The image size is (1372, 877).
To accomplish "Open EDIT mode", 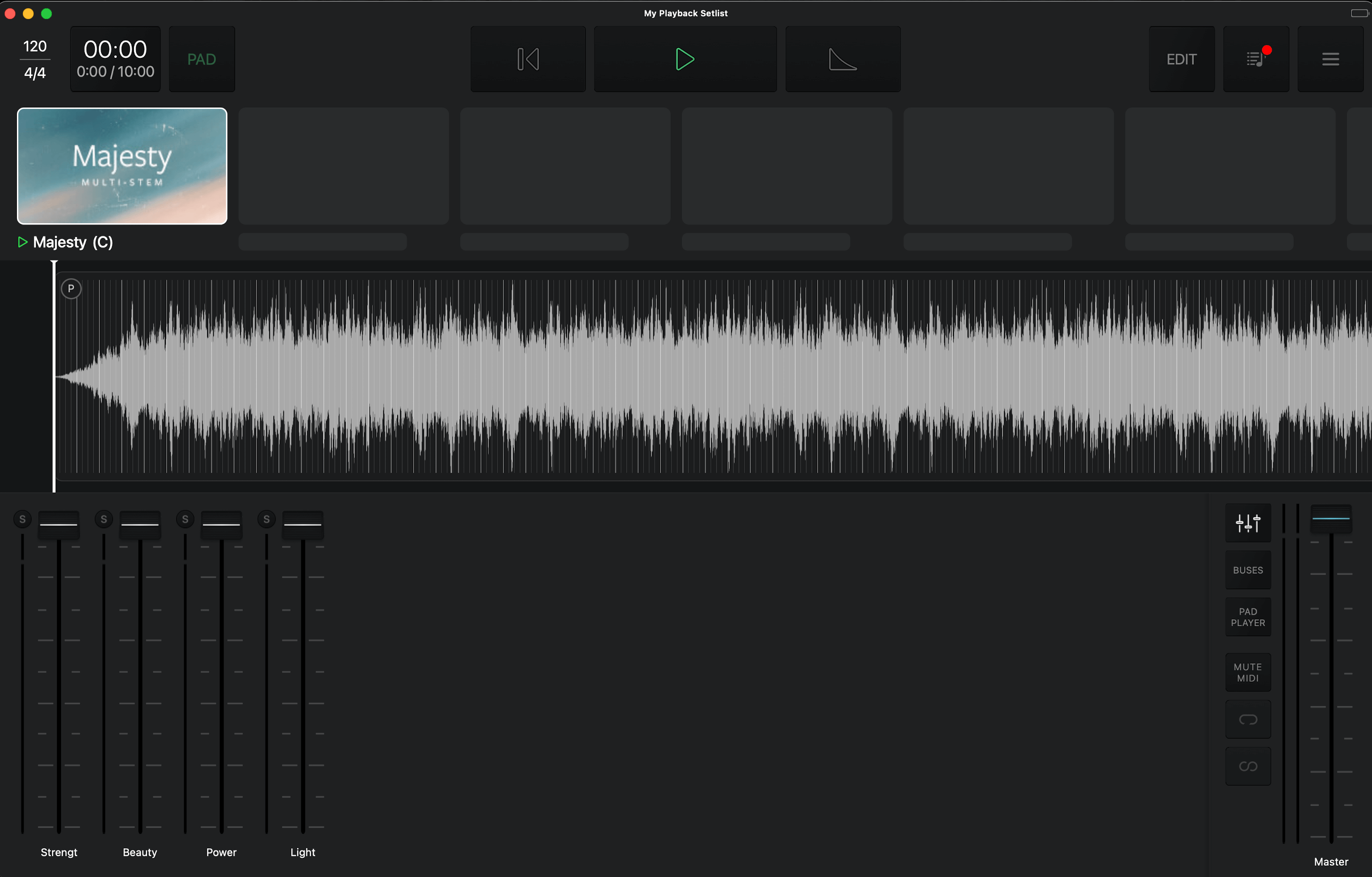I will coord(1181,59).
